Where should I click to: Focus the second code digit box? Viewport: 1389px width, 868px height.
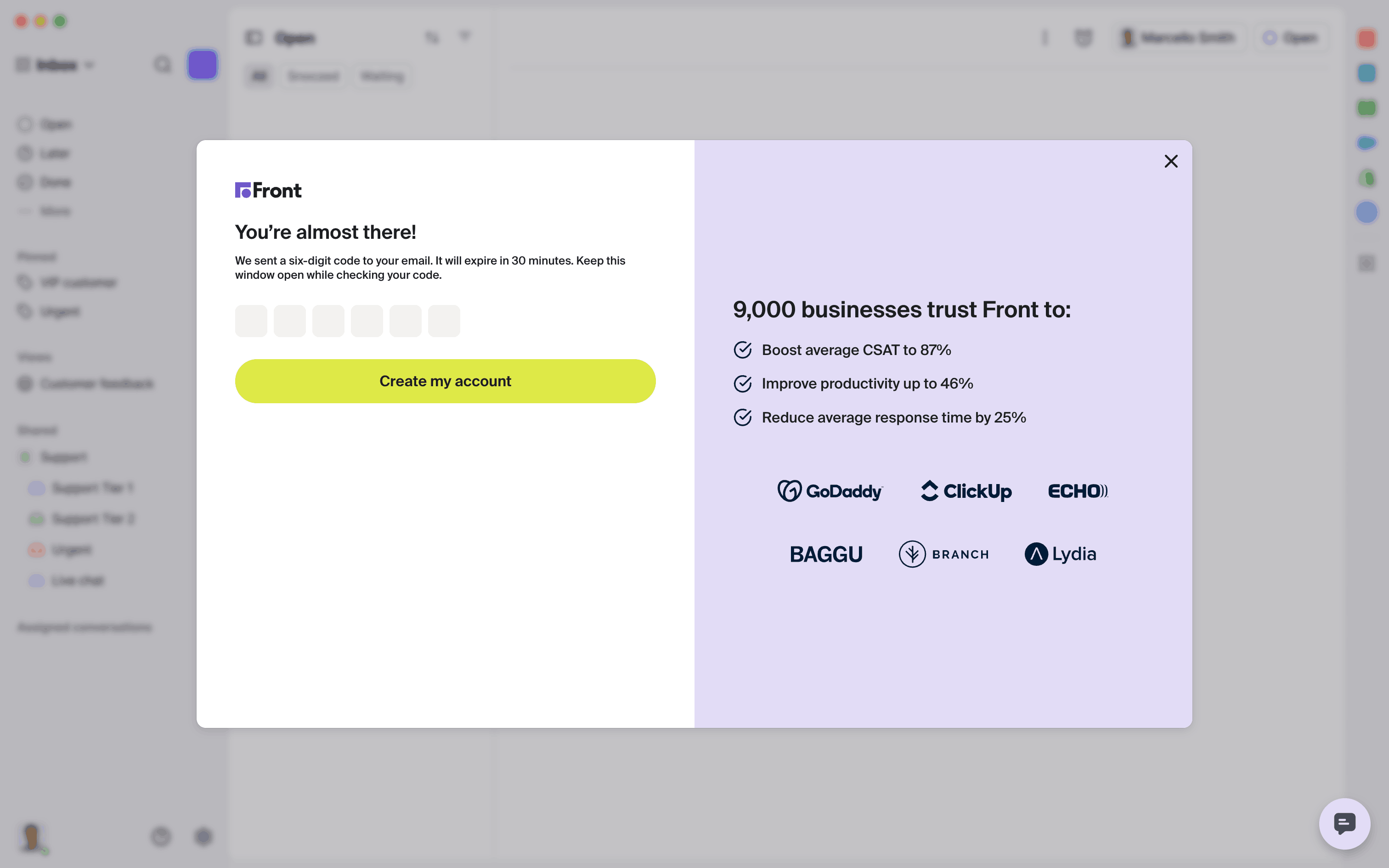290,321
